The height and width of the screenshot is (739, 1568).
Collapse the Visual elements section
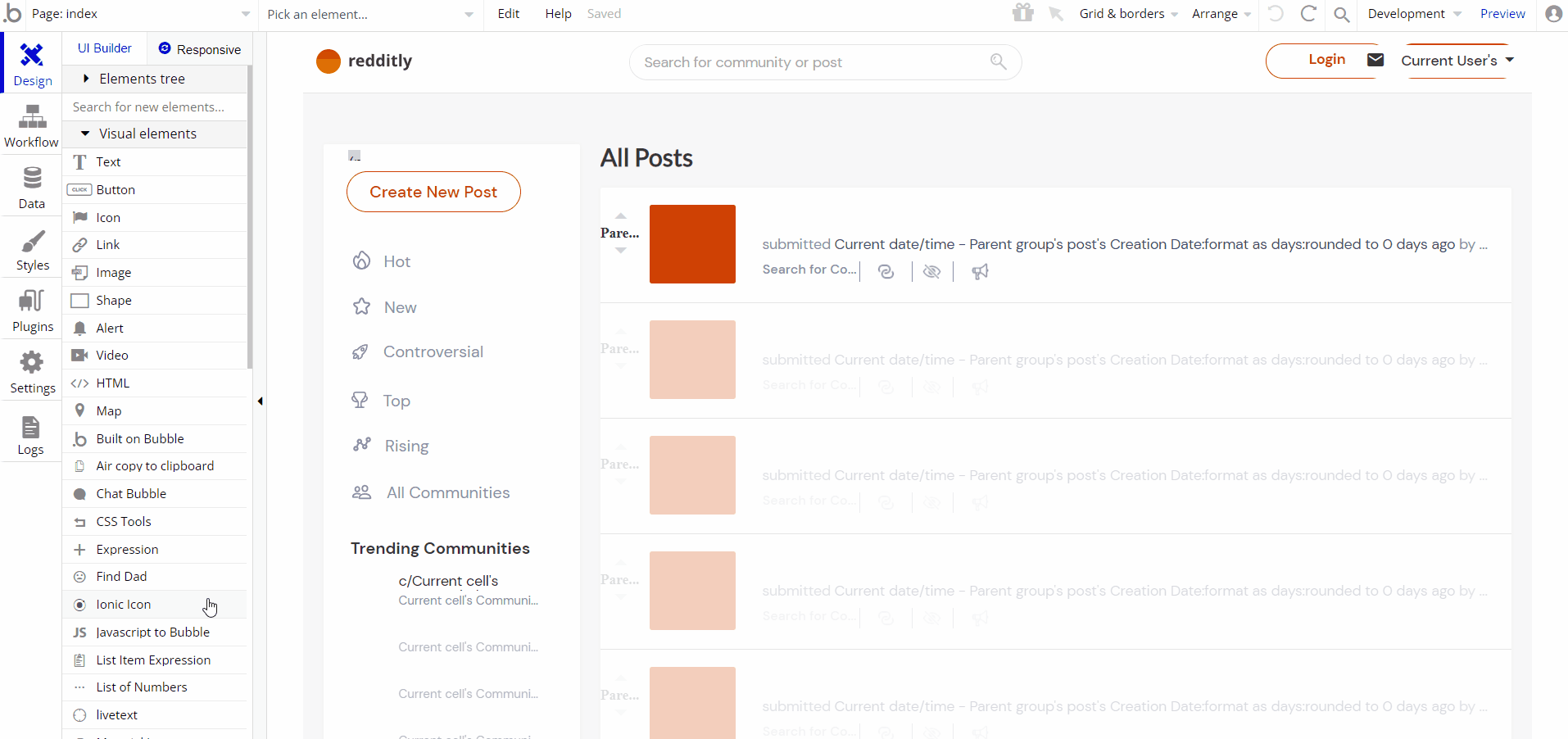85,134
